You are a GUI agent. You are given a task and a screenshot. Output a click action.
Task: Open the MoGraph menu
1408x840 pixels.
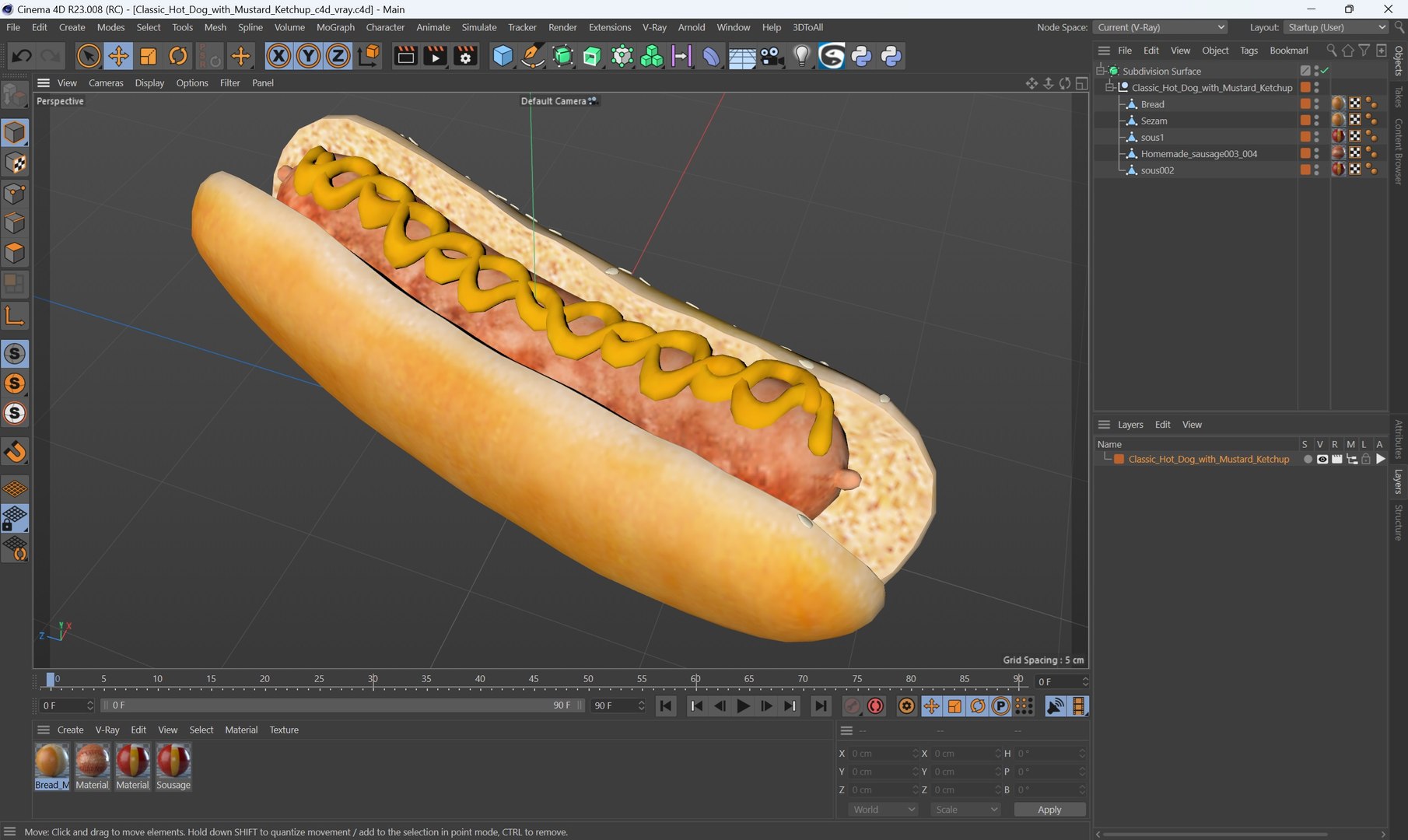(335, 27)
